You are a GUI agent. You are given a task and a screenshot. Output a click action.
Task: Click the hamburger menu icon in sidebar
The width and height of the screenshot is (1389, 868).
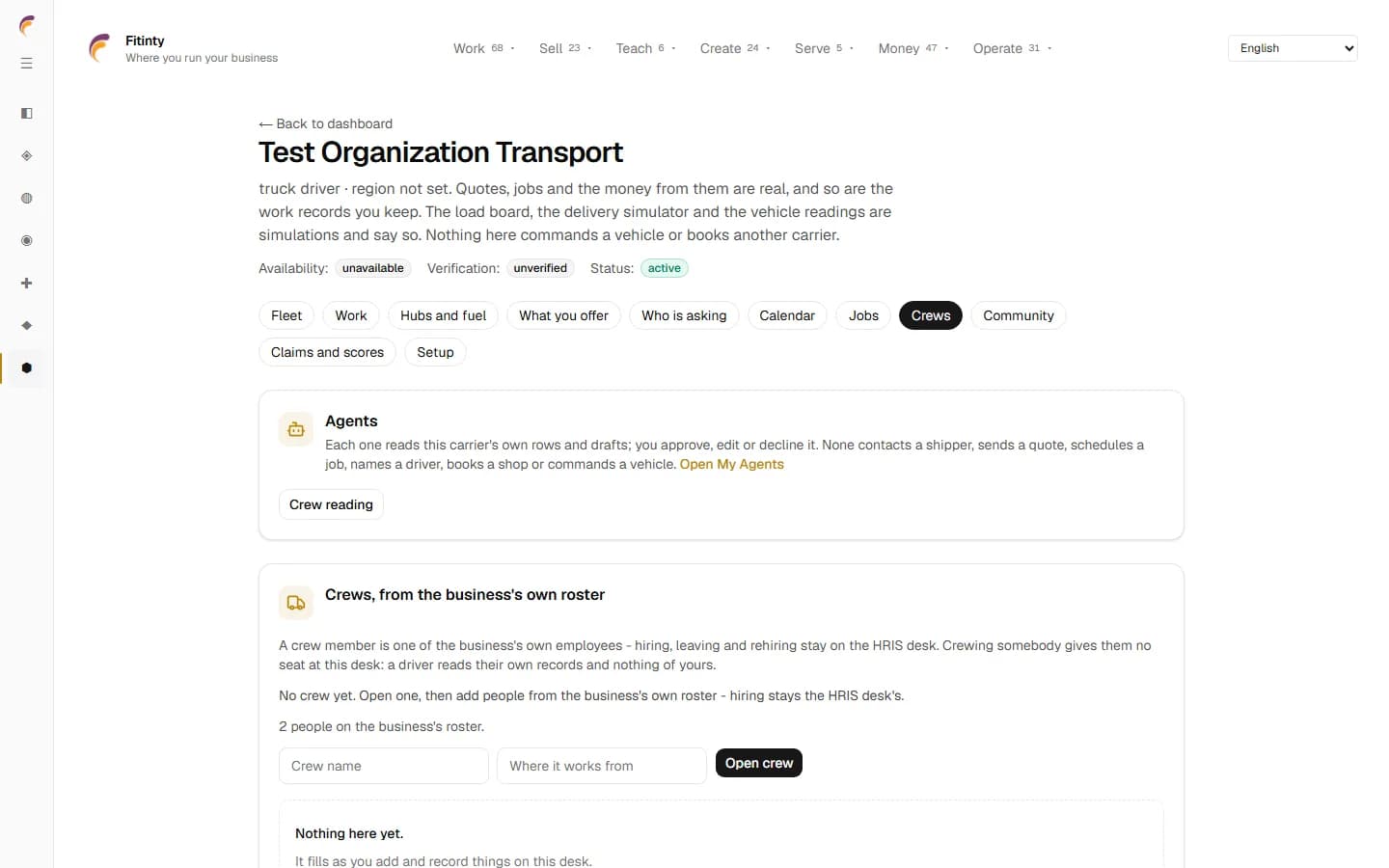tap(27, 64)
